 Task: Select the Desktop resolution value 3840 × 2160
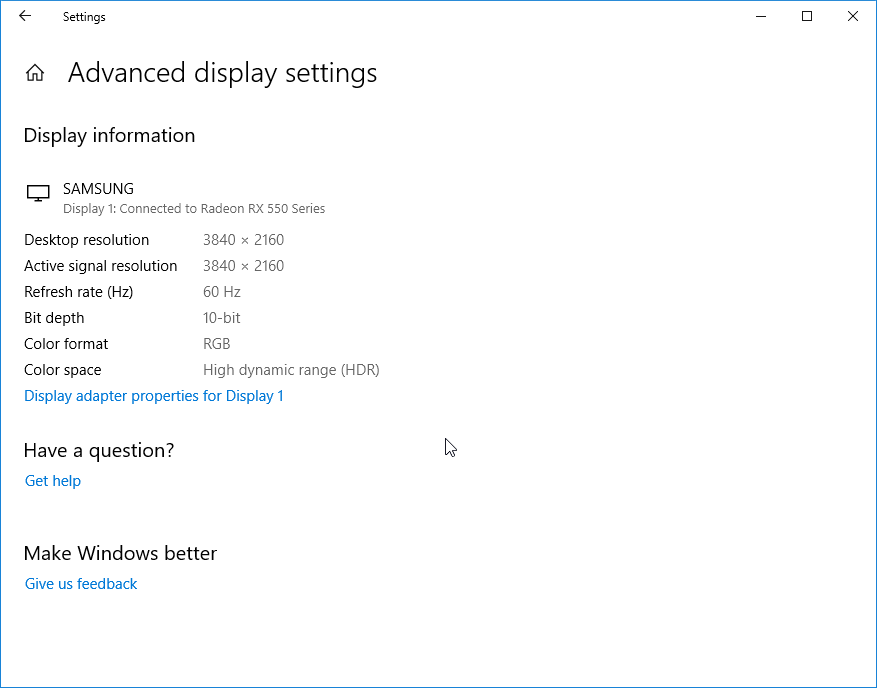point(243,240)
